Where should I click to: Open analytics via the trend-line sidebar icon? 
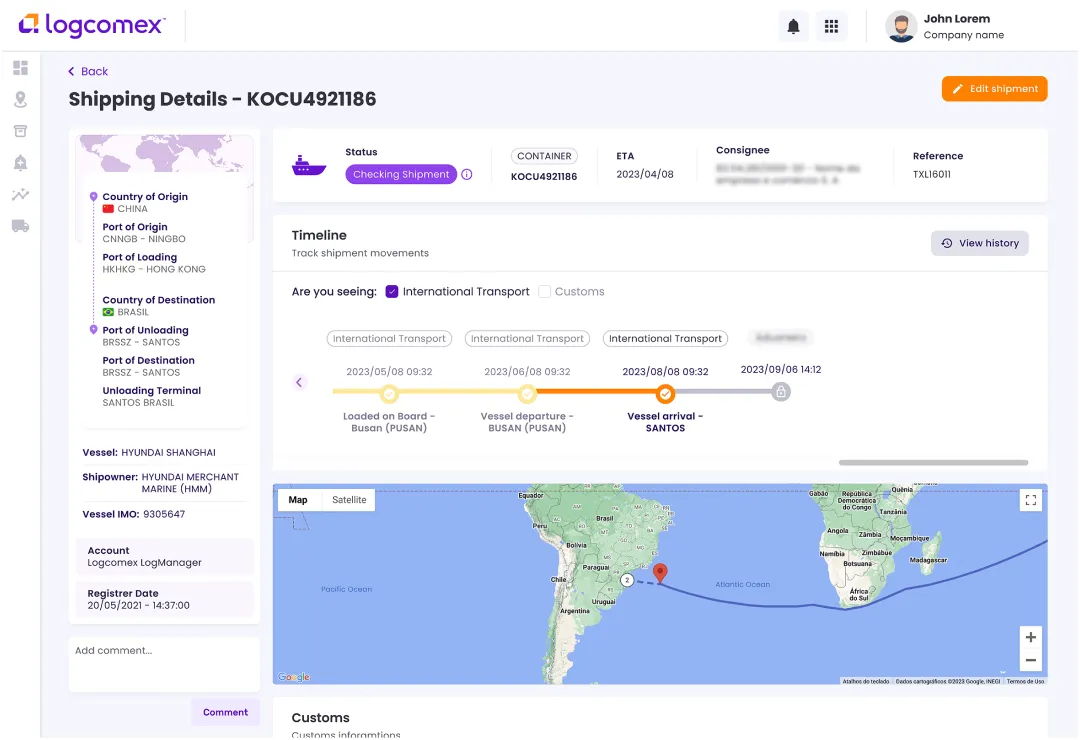(20, 194)
